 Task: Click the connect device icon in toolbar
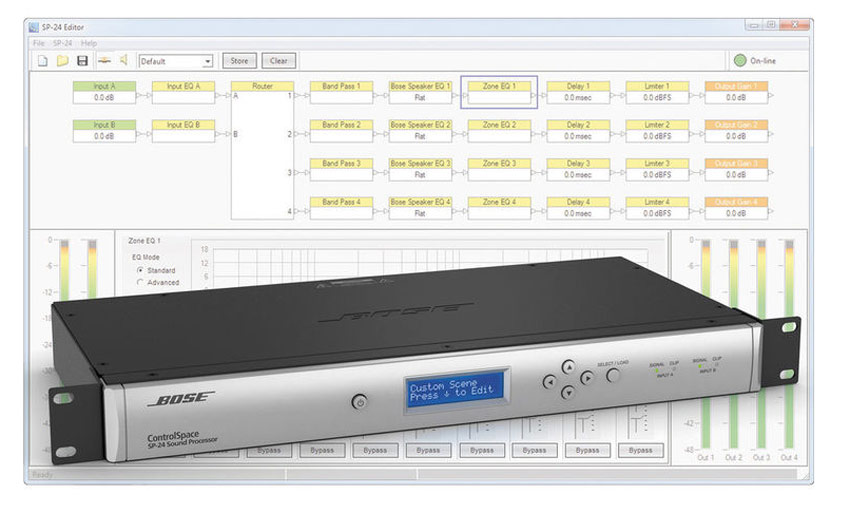pos(104,61)
